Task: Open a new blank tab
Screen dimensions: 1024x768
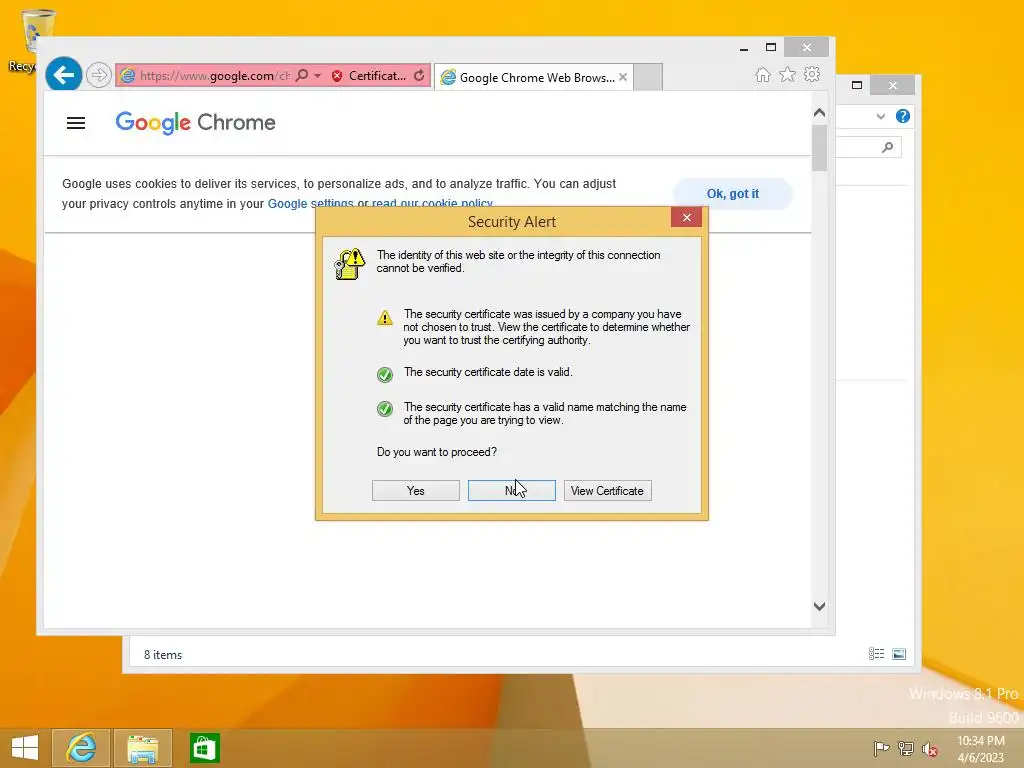Action: [x=648, y=77]
